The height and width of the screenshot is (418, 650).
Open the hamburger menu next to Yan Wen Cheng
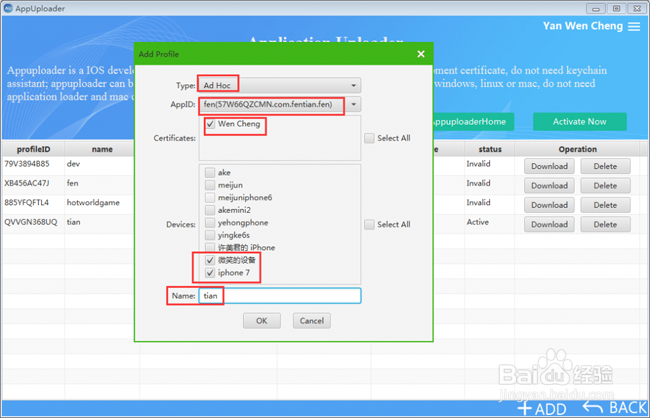click(634, 27)
